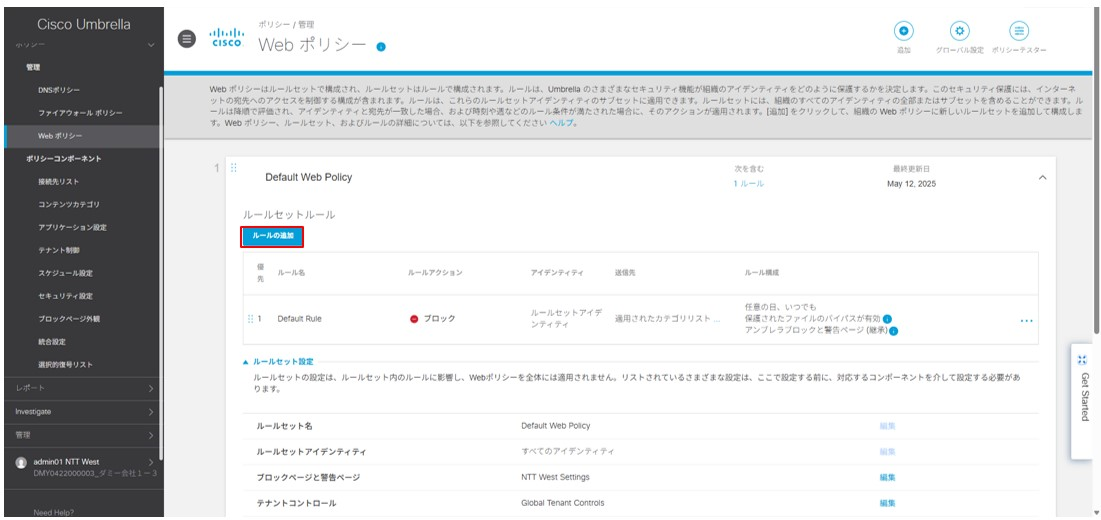Click the Cisco logo
Image resolution: width=1101 pixels, height=520 pixels.
228,38
